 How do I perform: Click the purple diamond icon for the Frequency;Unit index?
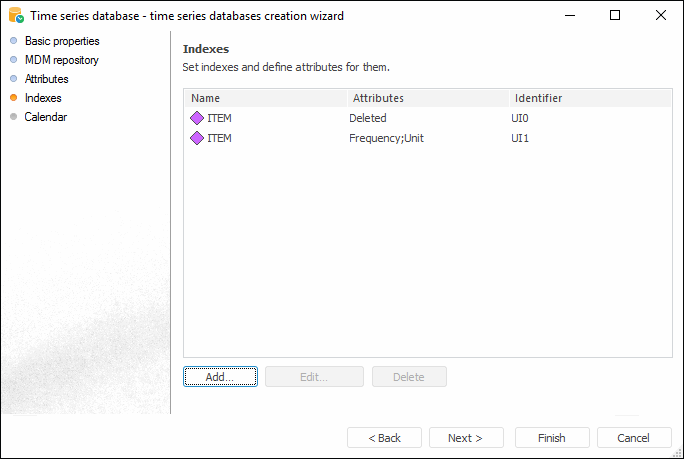click(197, 138)
